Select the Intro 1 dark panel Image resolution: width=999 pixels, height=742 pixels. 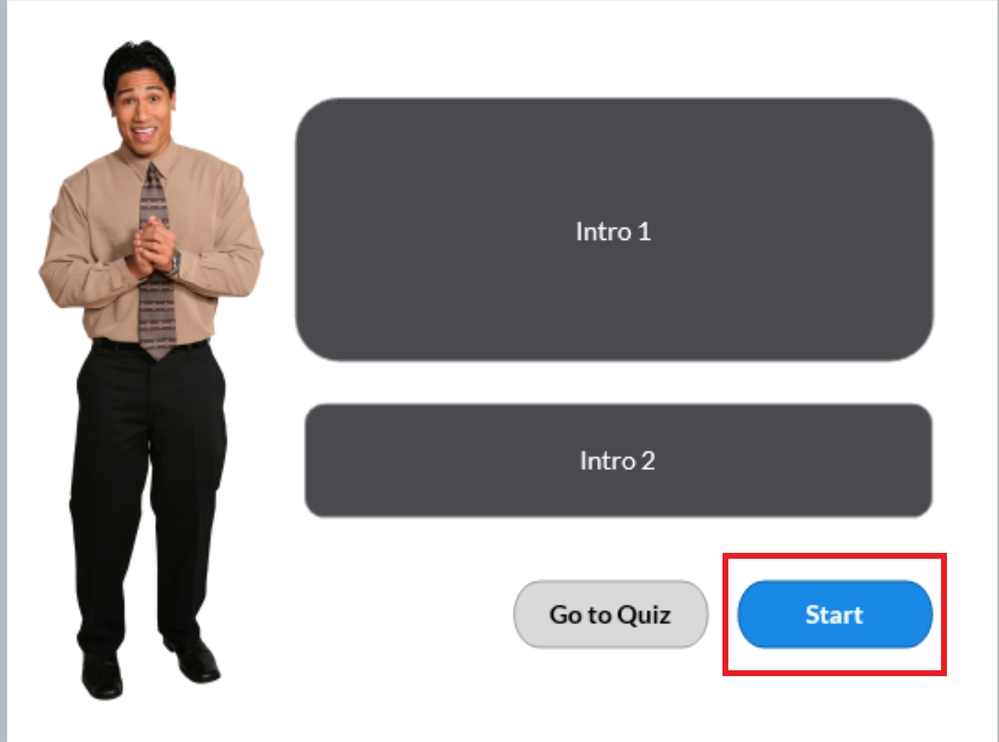pyautogui.click(x=614, y=230)
